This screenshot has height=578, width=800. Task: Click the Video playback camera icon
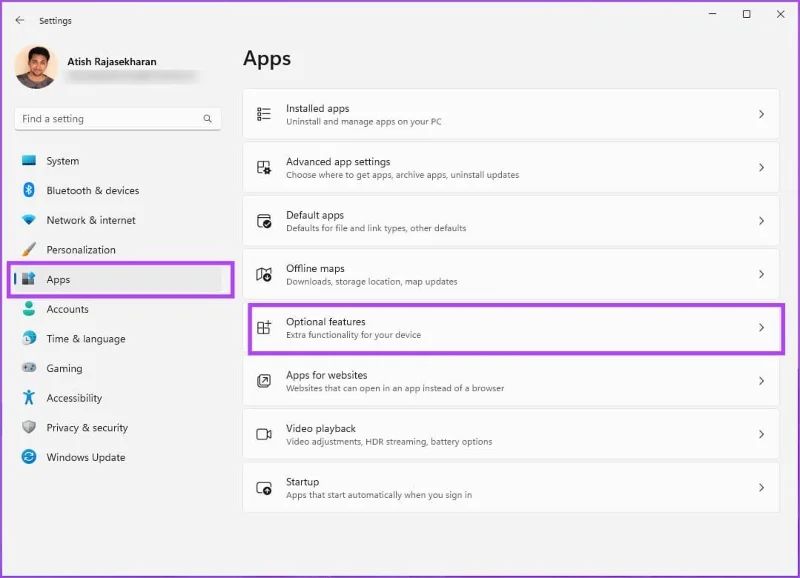click(264, 434)
